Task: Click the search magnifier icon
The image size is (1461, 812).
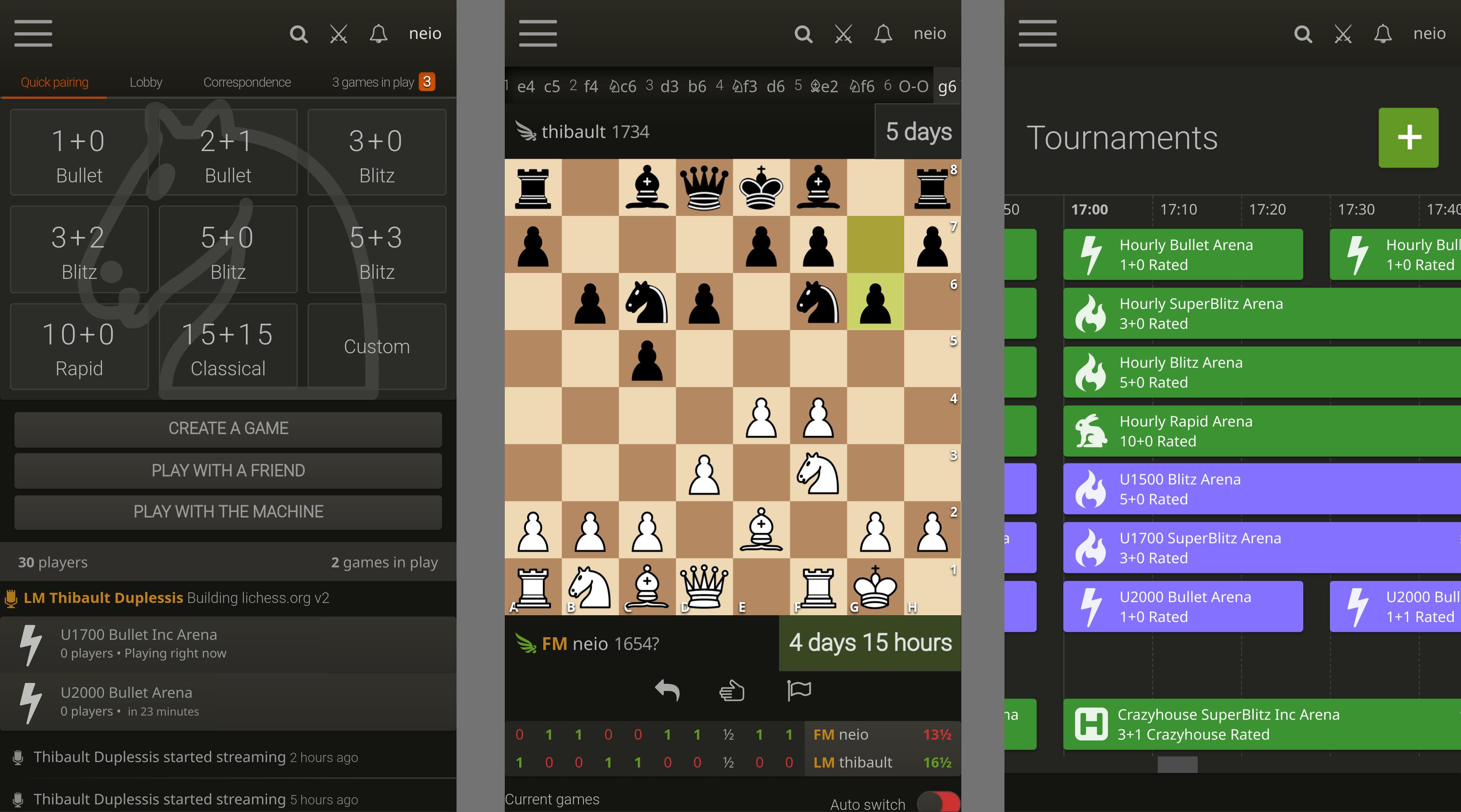Action: 299,33
